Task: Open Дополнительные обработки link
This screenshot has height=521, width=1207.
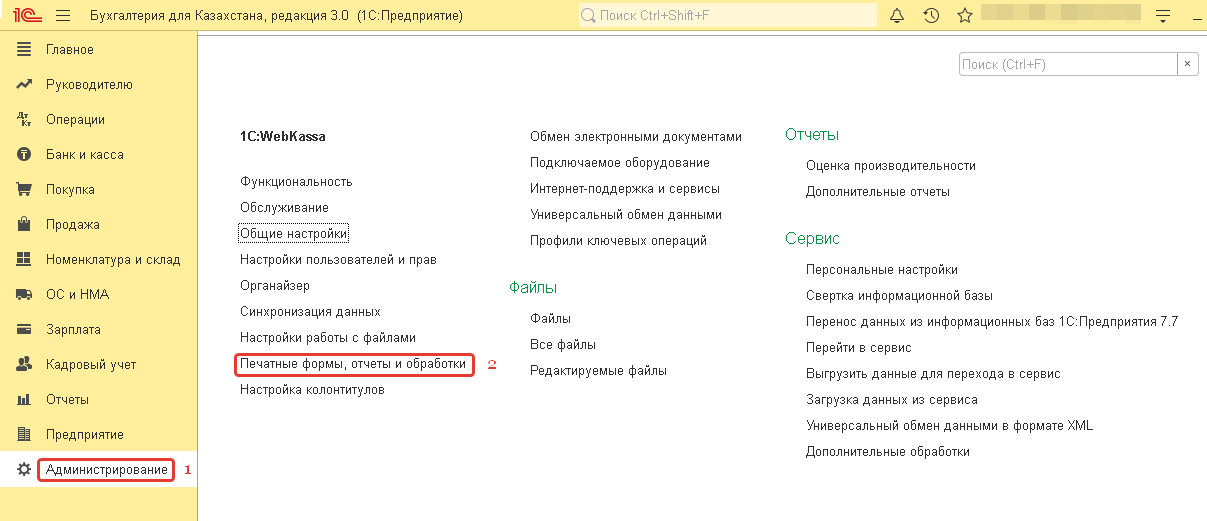Action: [888, 451]
